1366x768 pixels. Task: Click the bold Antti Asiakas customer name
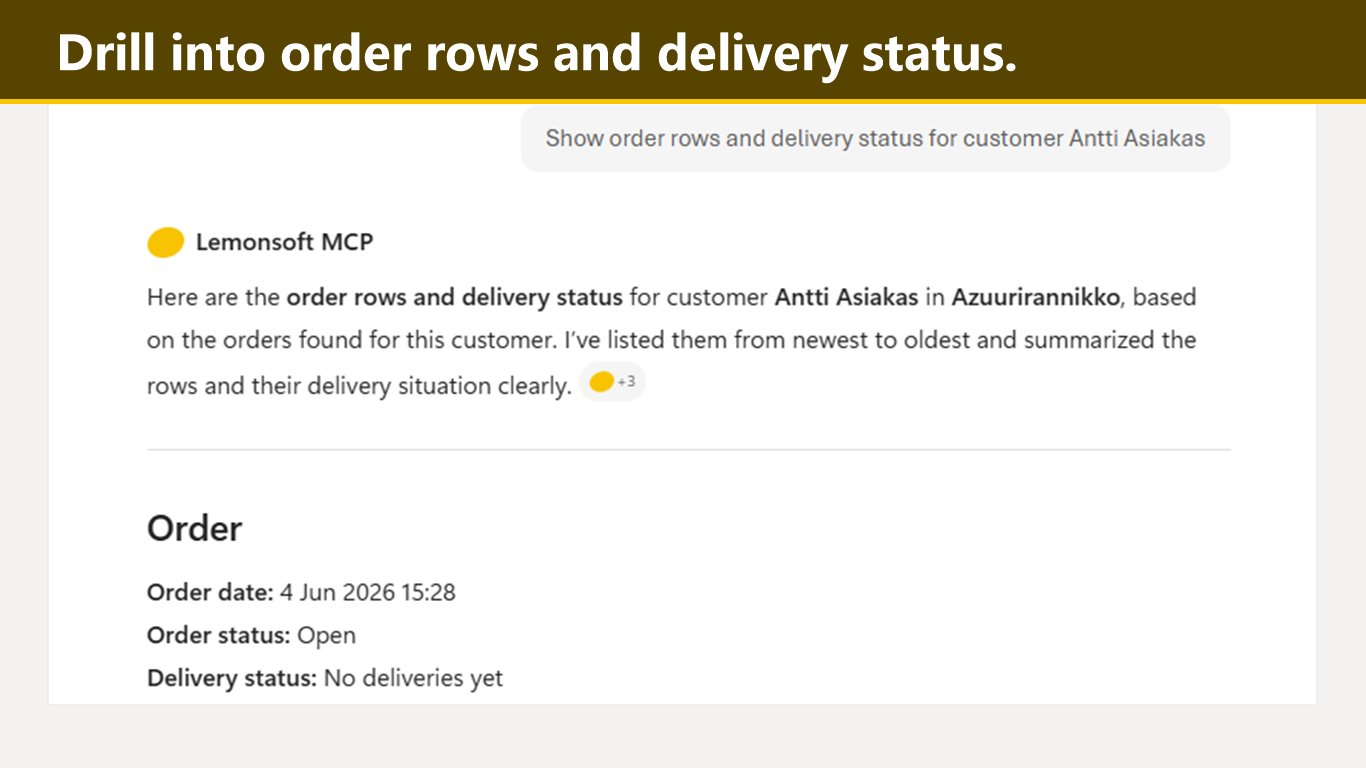(846, 297)
